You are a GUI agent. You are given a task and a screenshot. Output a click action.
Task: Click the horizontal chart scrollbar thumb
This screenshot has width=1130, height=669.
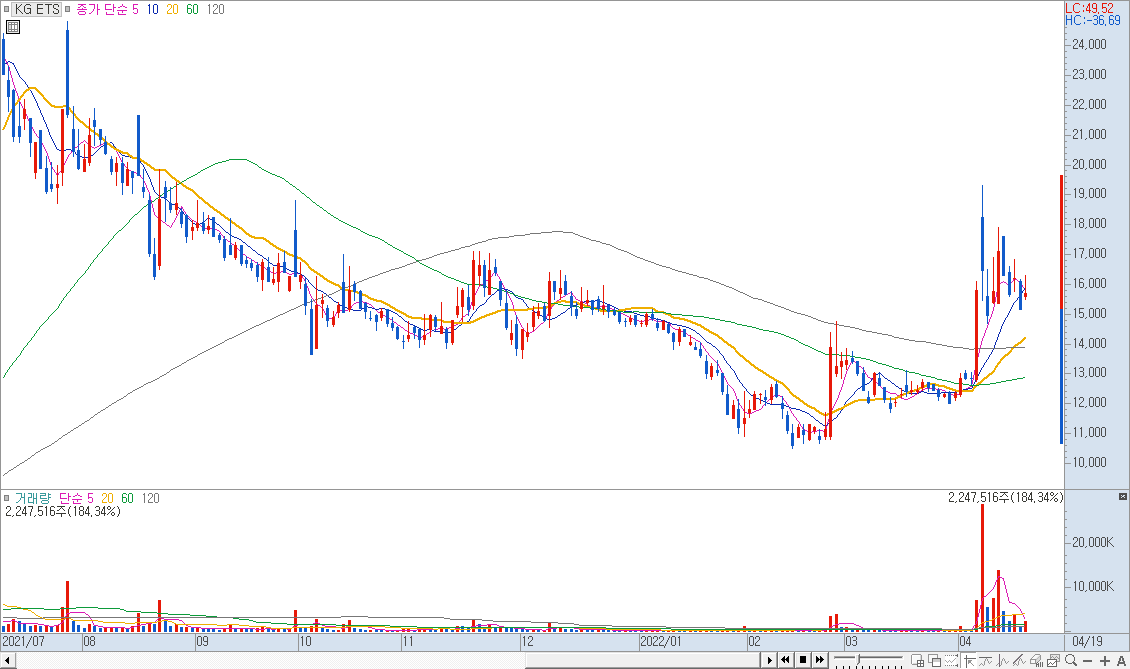[643, 660]
